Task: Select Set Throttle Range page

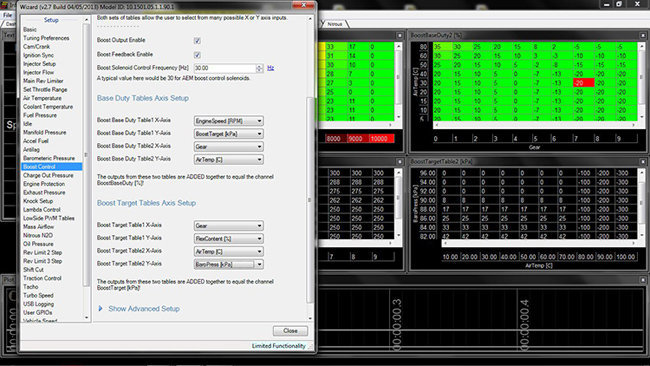Action: [x=45, y=90]
